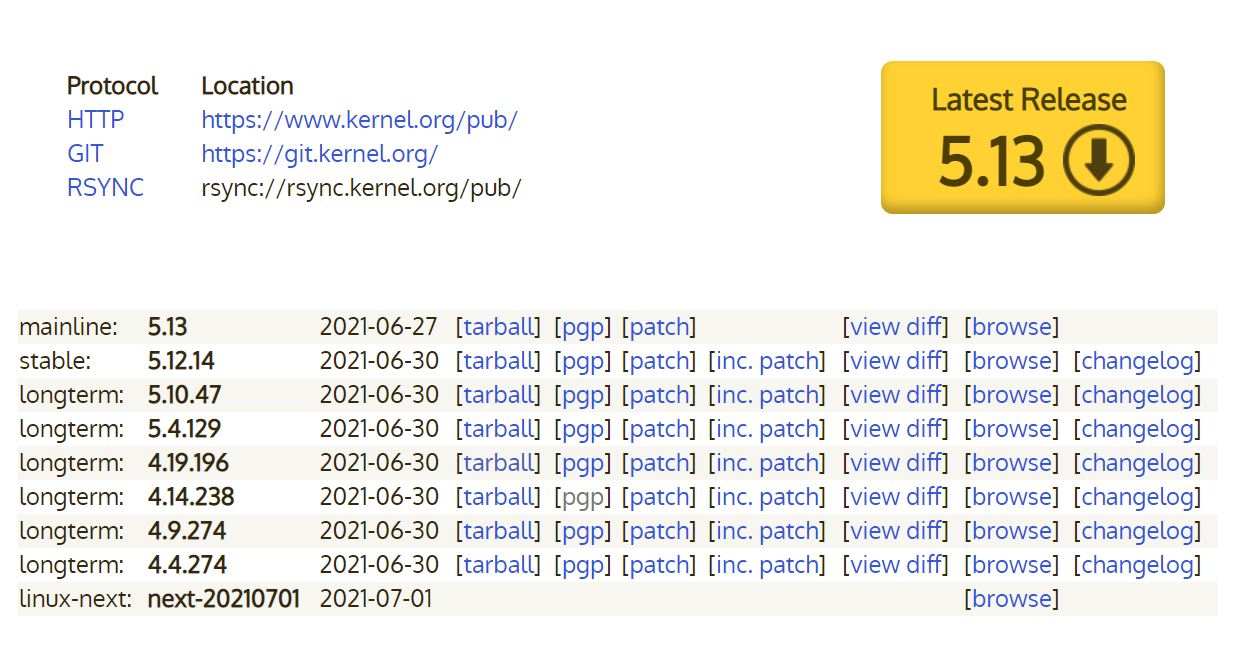
Task: Browse the longterm 4.9.274 source tree
Action: pos(1011,531)
